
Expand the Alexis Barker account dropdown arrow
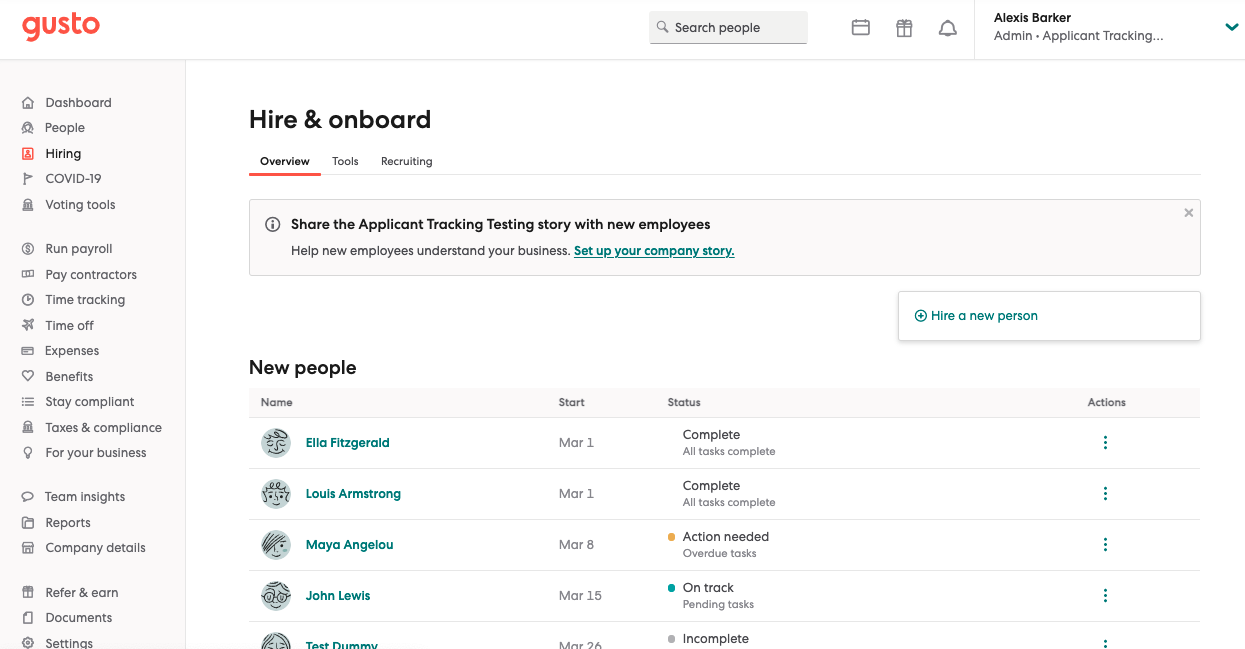1232,27
